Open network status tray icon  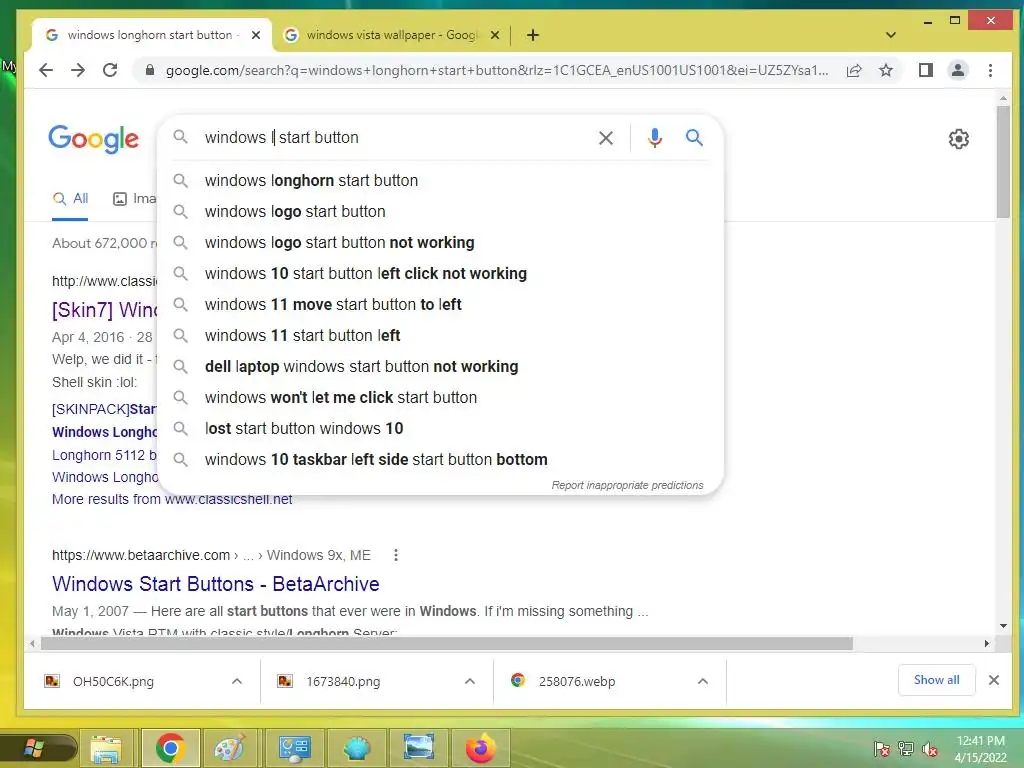[906, 749]
